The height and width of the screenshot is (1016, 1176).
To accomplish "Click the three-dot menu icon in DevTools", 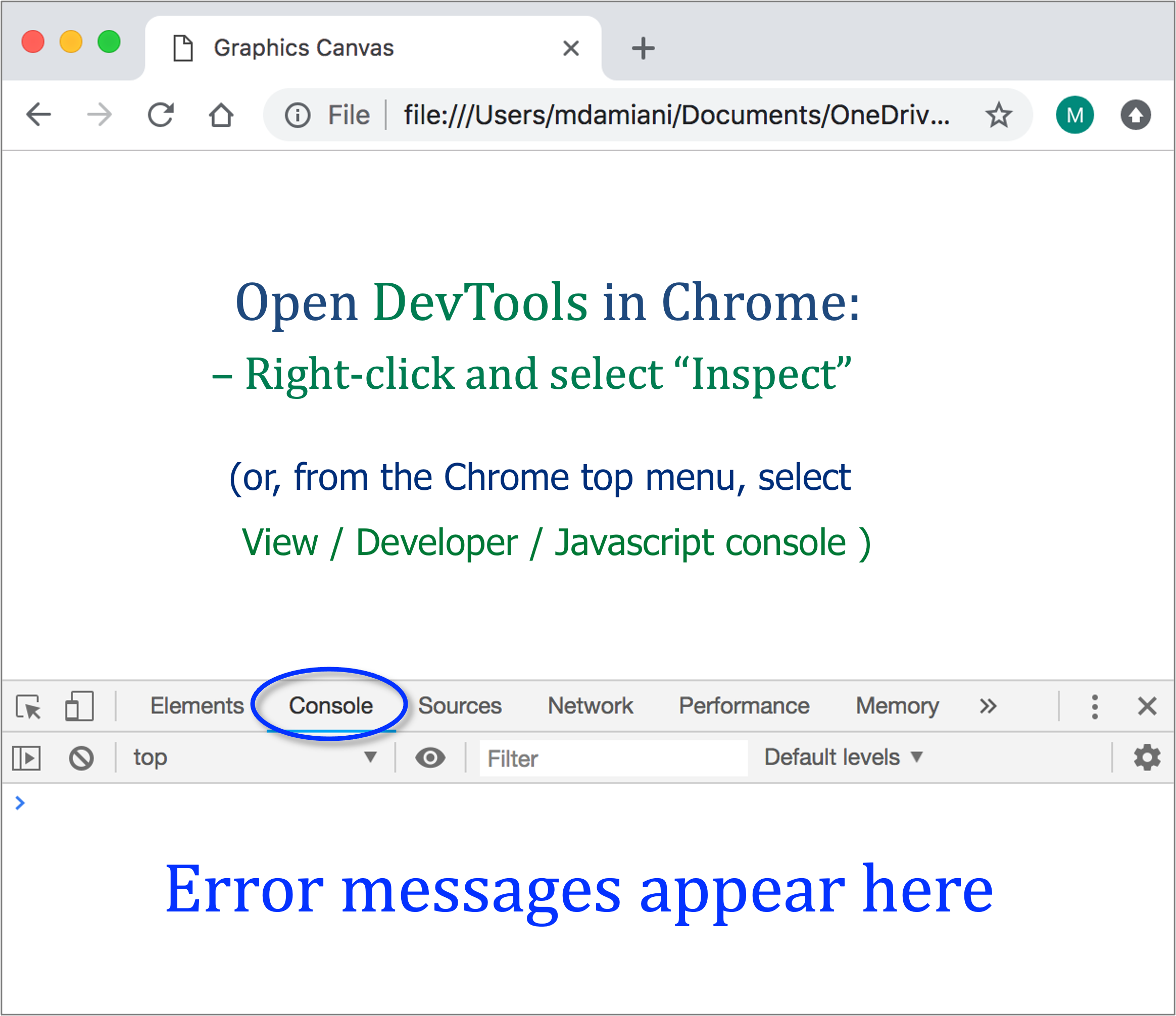I will coord(1095,704).
